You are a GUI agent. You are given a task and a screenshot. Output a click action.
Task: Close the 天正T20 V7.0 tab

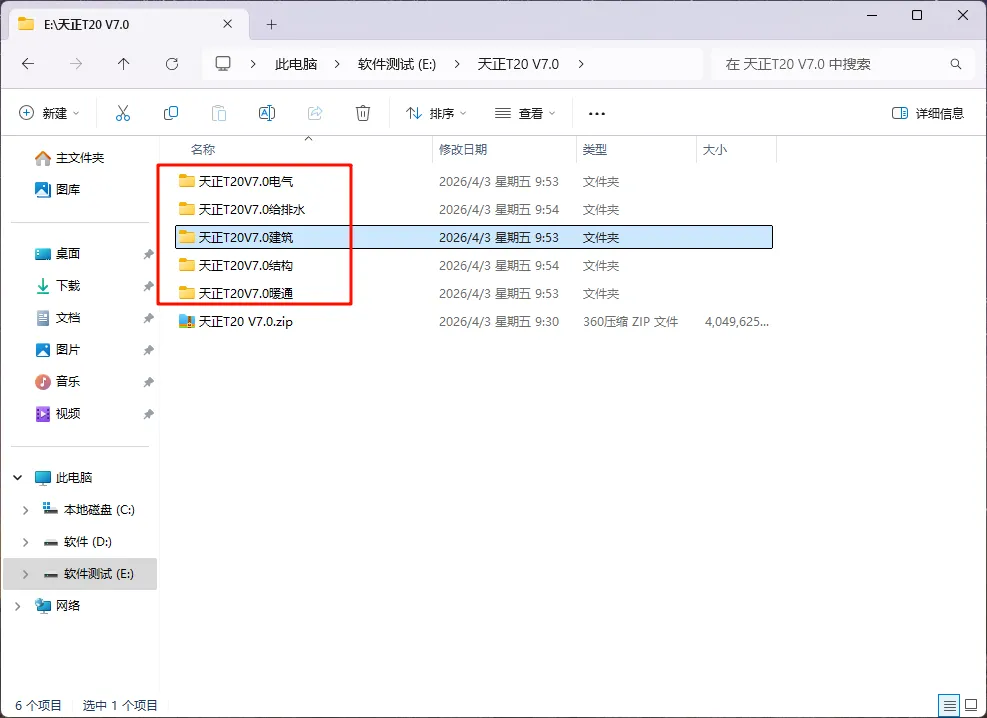click(228, 24)
